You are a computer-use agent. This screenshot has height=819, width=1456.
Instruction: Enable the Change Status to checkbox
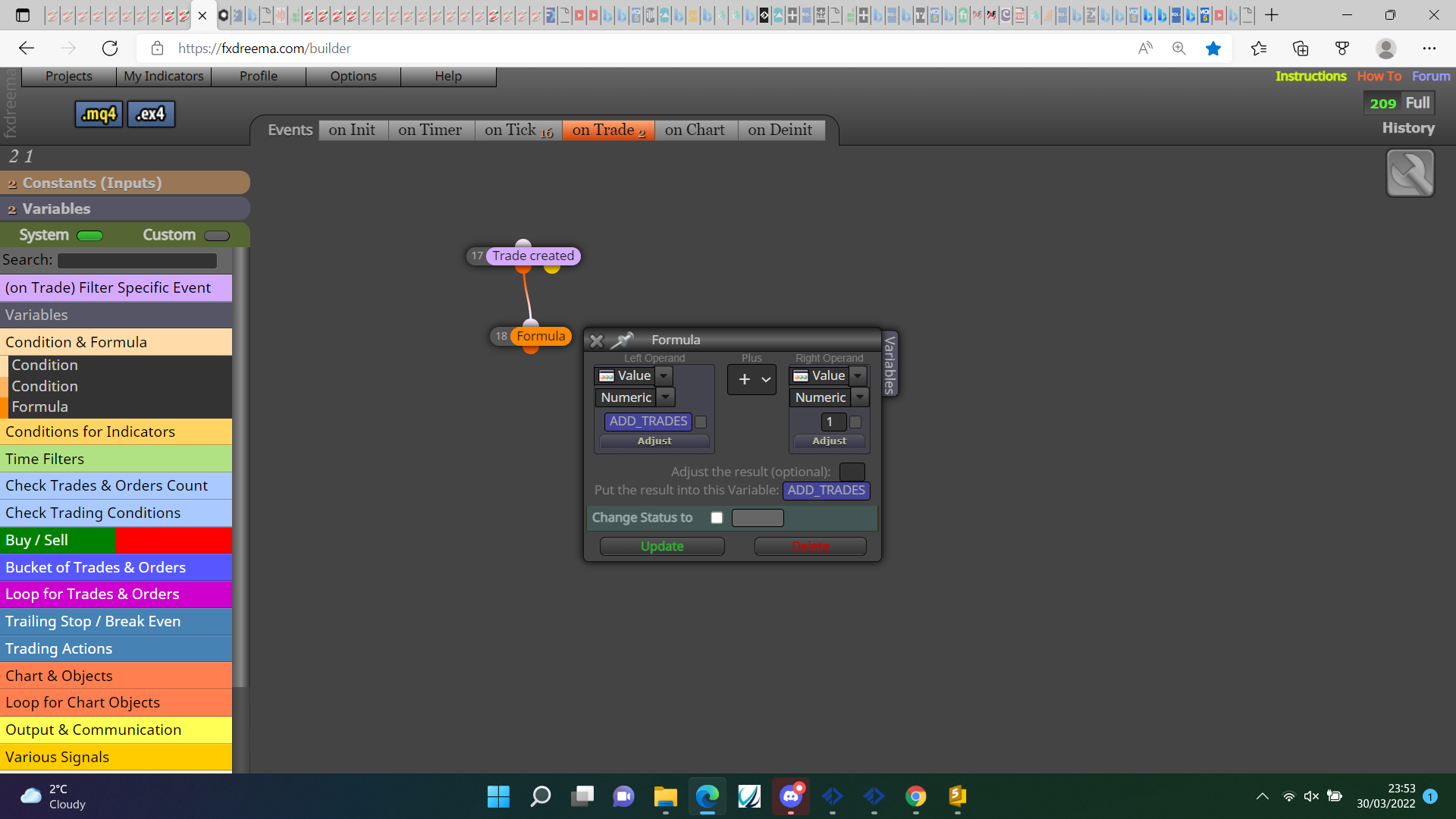pyautogui.click(x=717, y=518)
